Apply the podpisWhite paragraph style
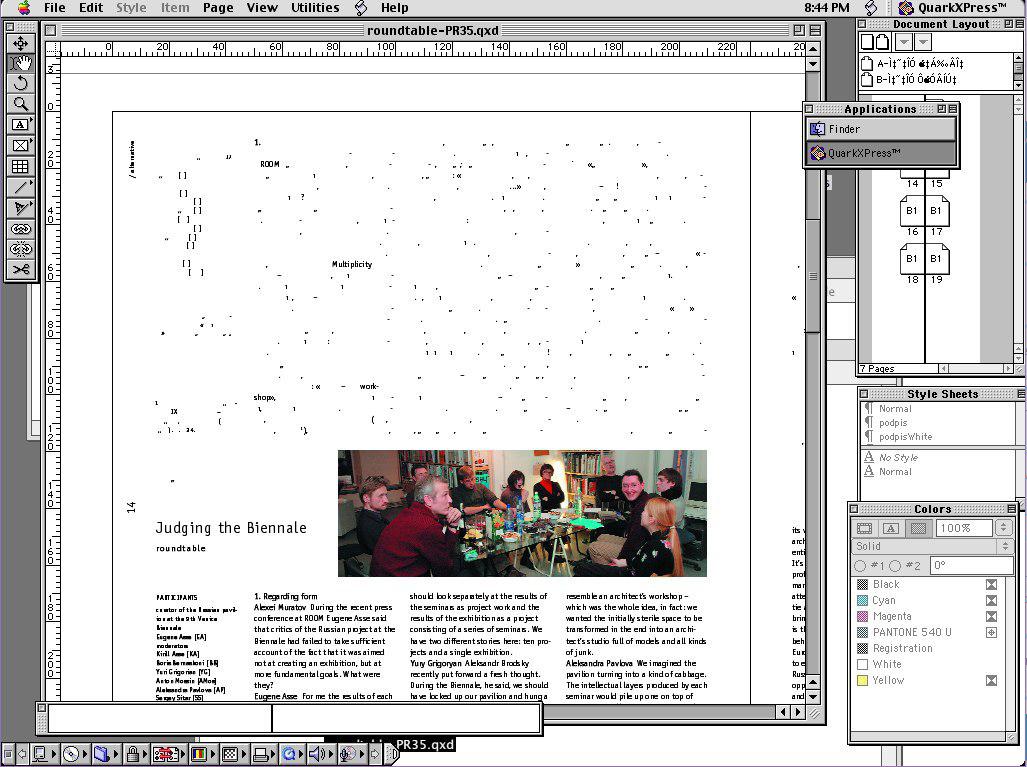 click(905, 437)
